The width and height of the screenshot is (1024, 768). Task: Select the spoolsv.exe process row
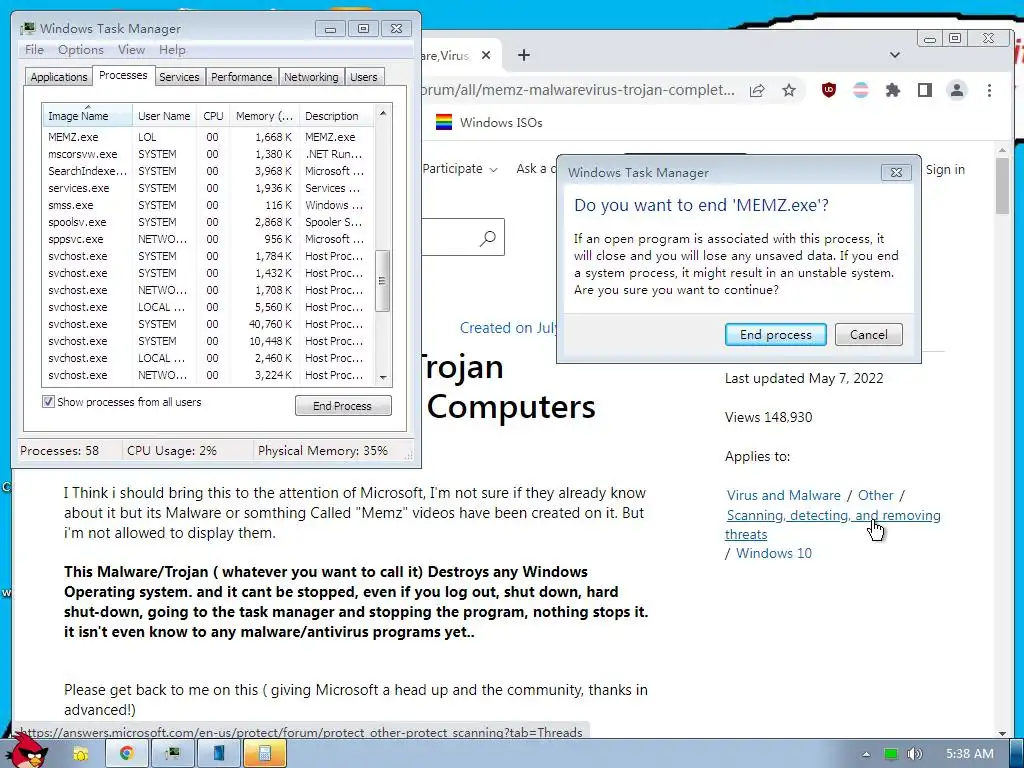208,222
